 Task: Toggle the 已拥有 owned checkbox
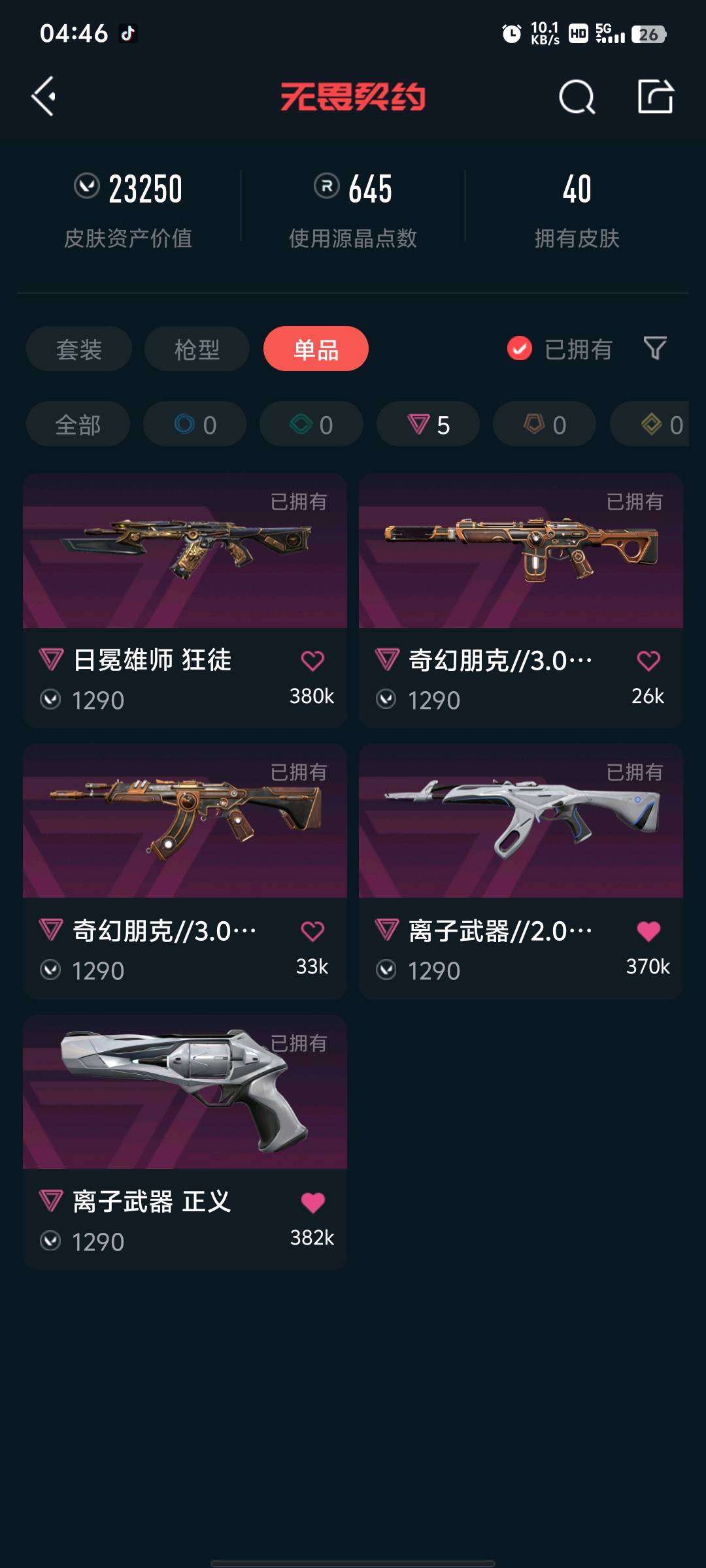[520, 348]
